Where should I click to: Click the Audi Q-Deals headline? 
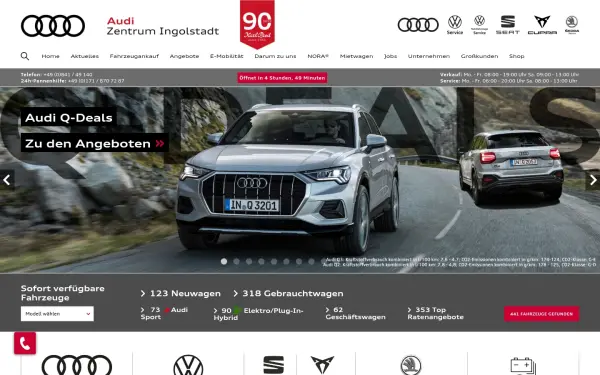click(x=69, y=117)
